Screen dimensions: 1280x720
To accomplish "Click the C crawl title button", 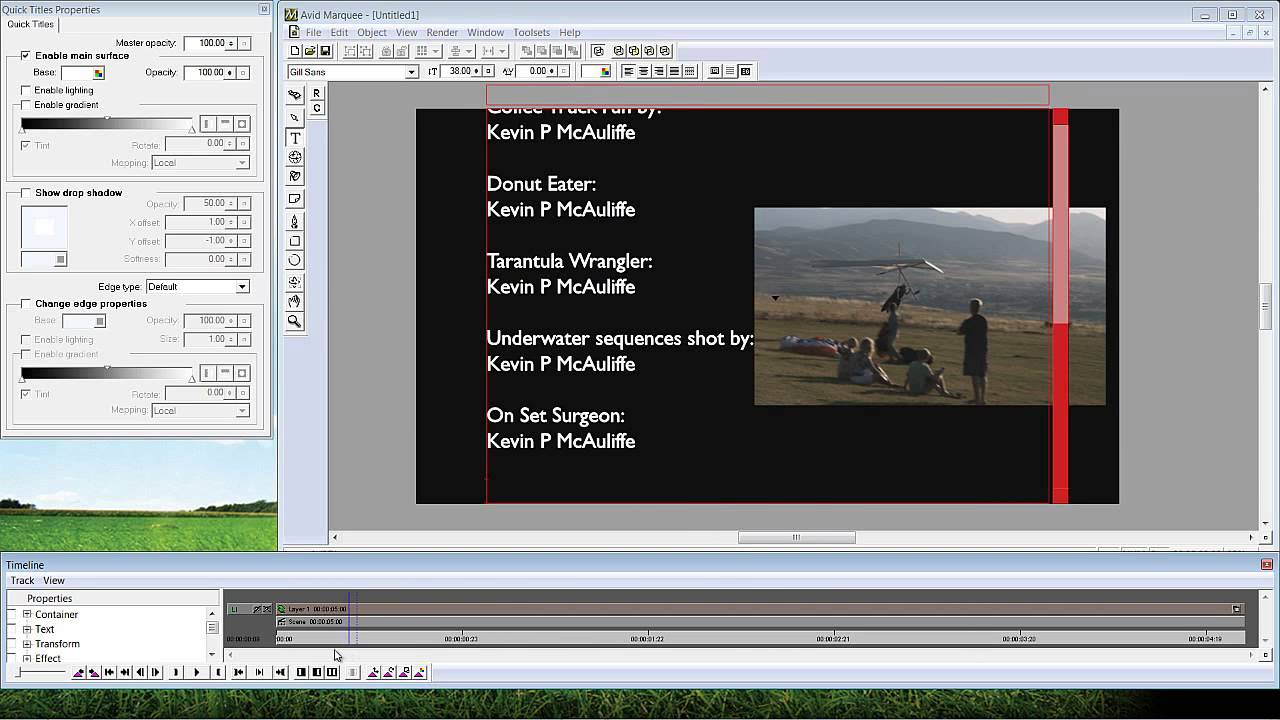I will point(317,108).
